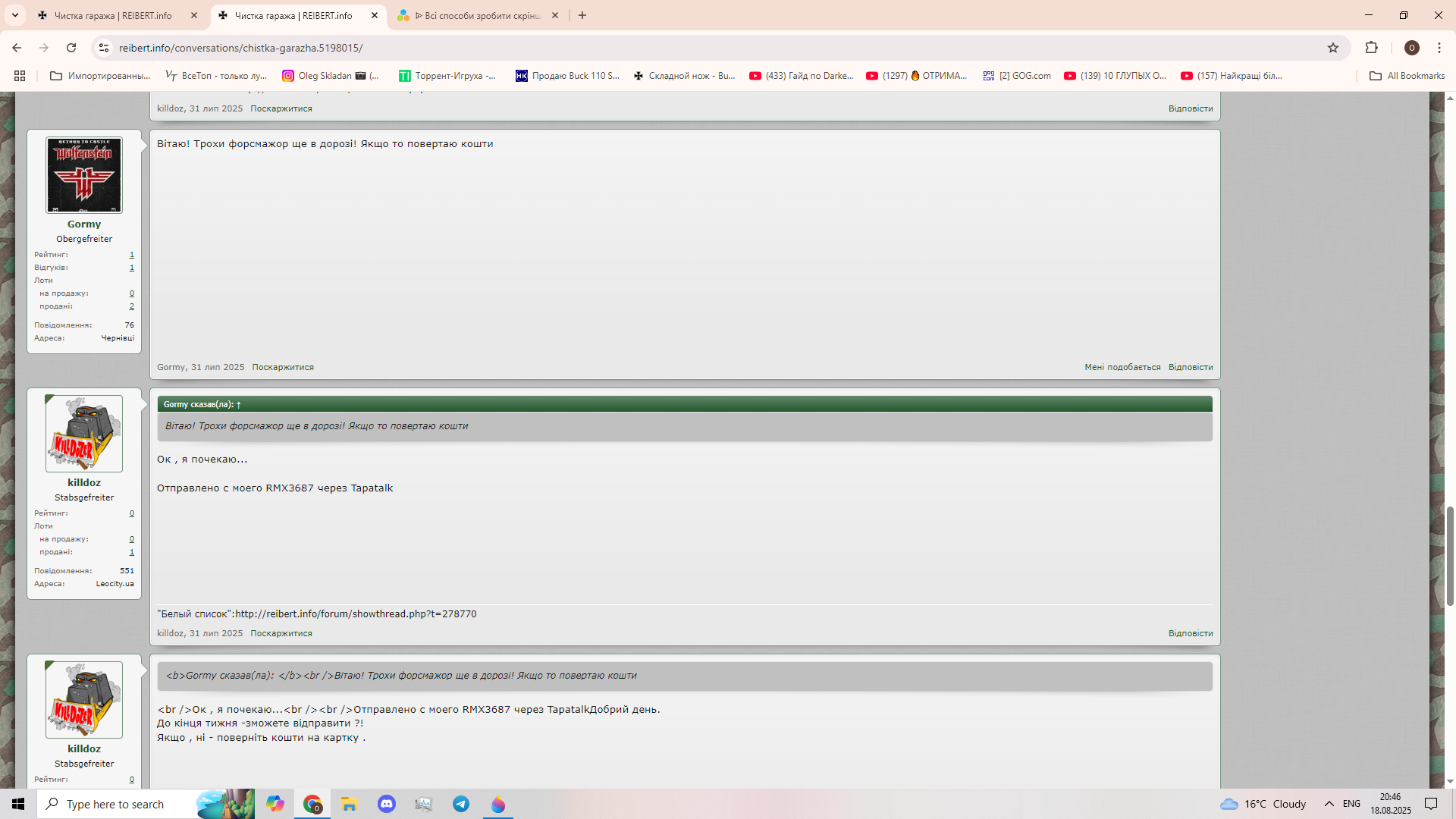Open Chrome three-dot menu
This screenshot has width=1456, height=819.
pyautogui.click(x=1439, y=48)
